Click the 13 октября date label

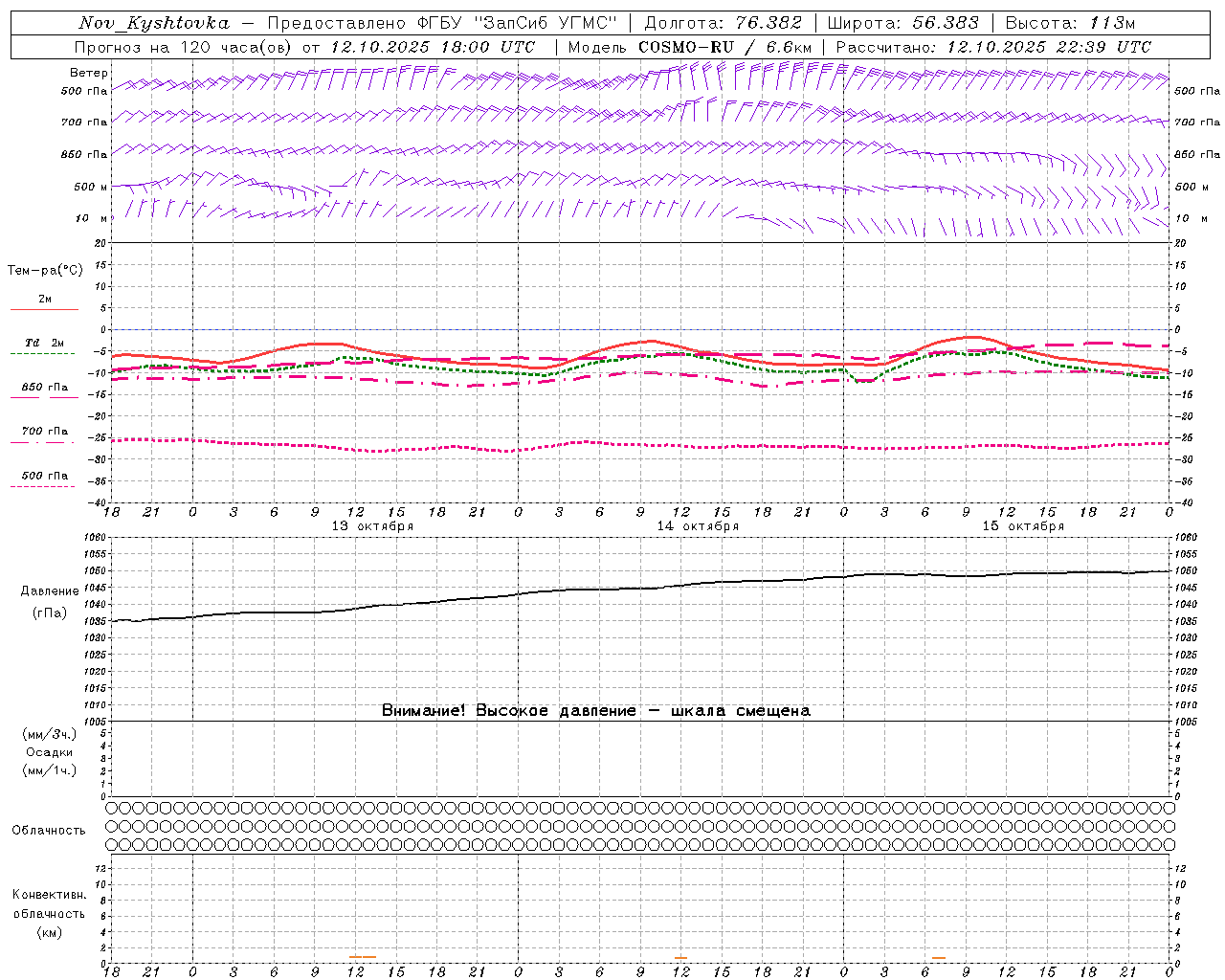coord(372,526)
